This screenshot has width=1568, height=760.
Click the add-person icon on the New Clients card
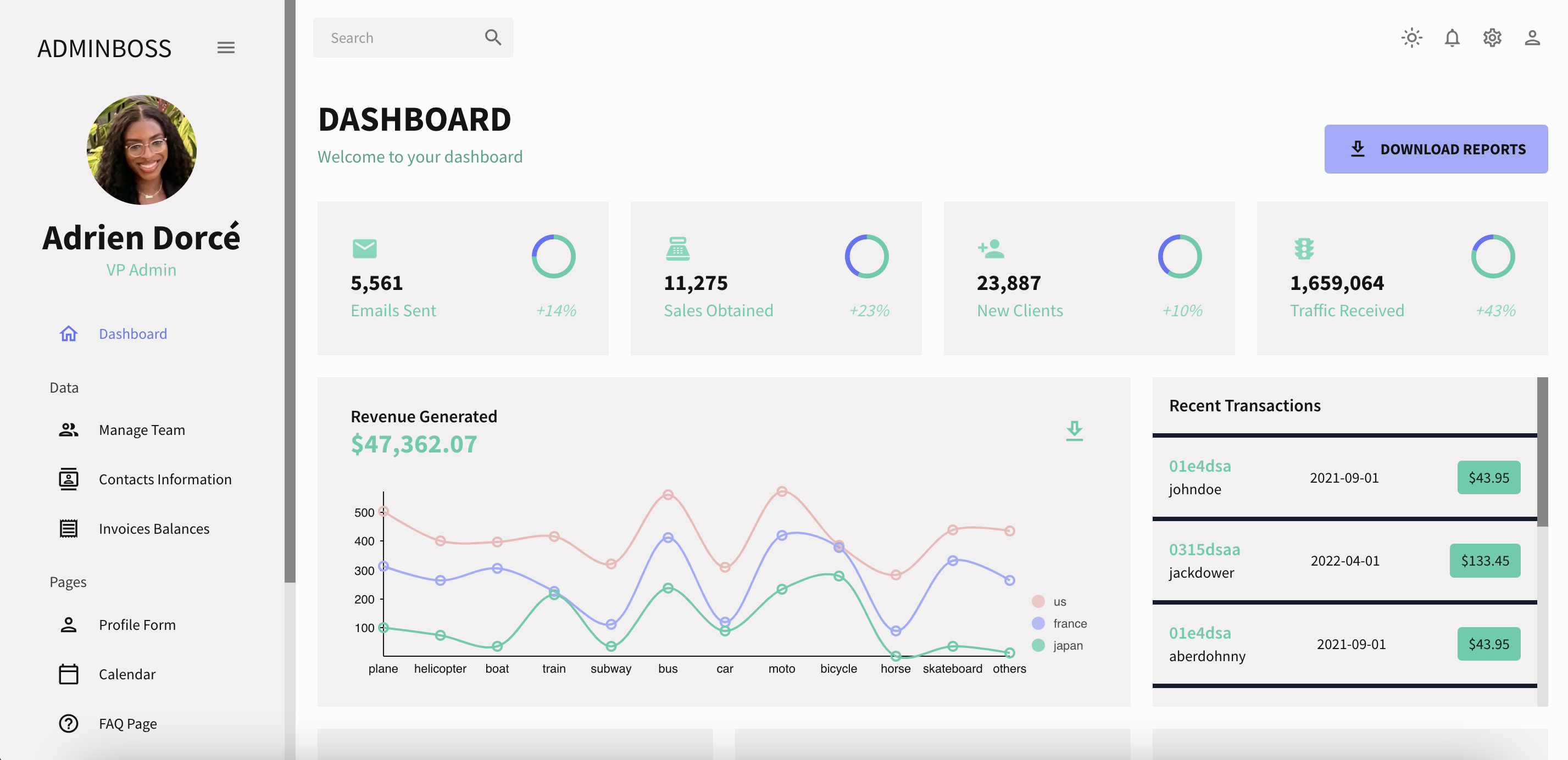pos(991,248)
